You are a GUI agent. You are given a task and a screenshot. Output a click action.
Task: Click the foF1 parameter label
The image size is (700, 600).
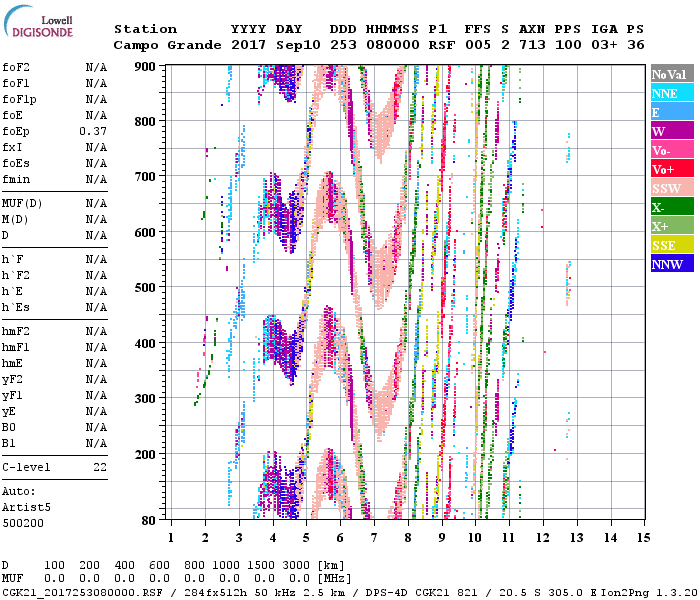pos(16,83)
